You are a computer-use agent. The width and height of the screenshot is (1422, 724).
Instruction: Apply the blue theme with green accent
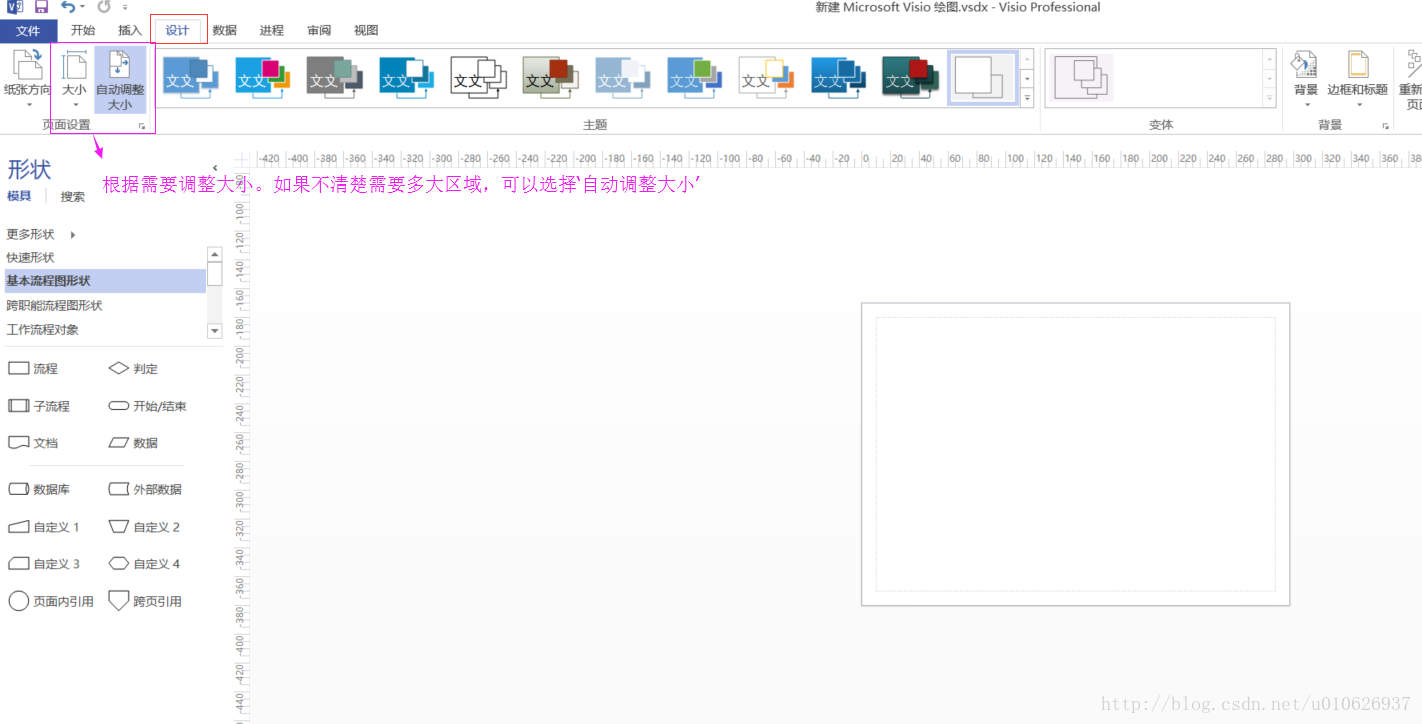point(695,77)
